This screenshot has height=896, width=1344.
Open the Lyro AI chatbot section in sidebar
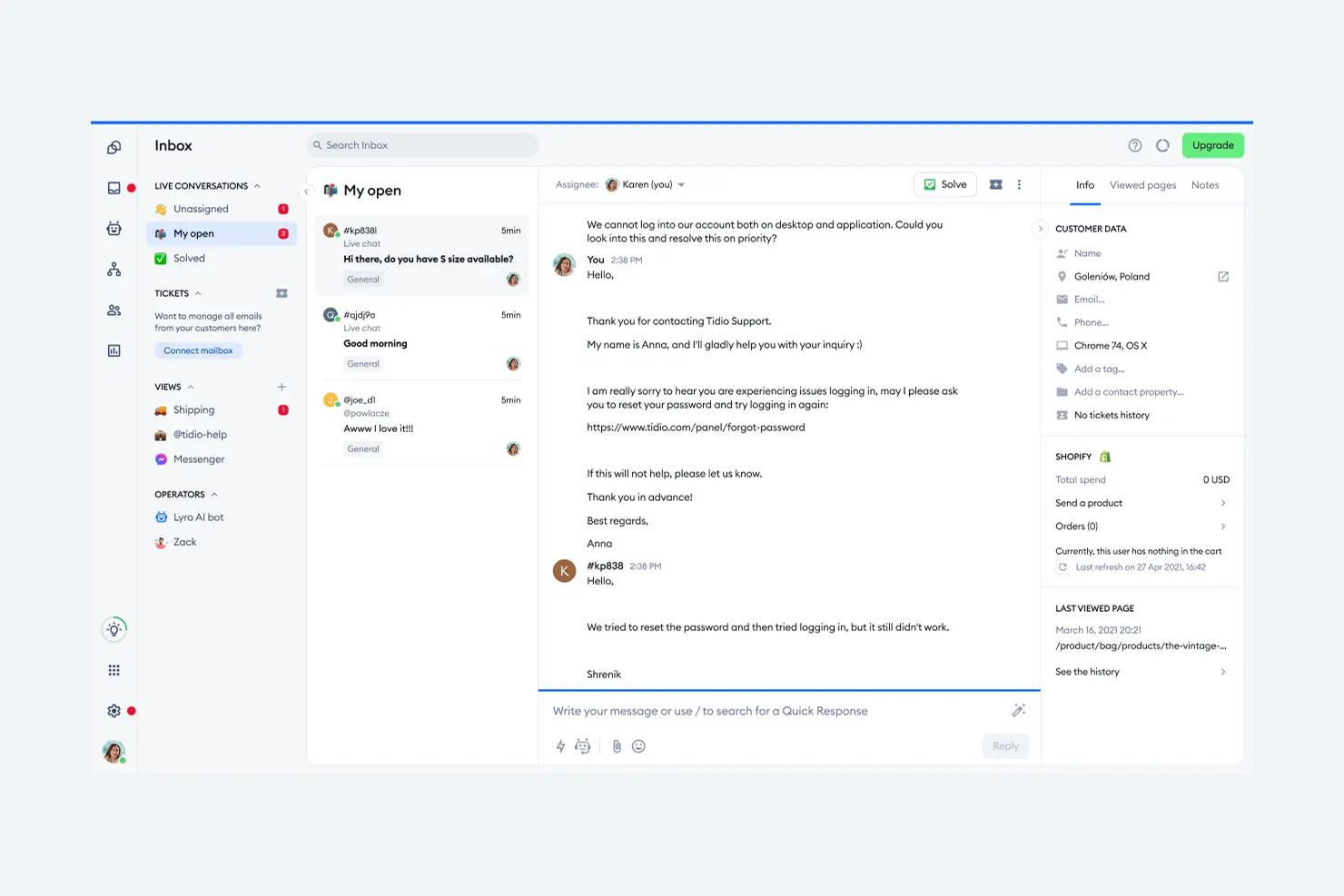[x=114, y=228]
